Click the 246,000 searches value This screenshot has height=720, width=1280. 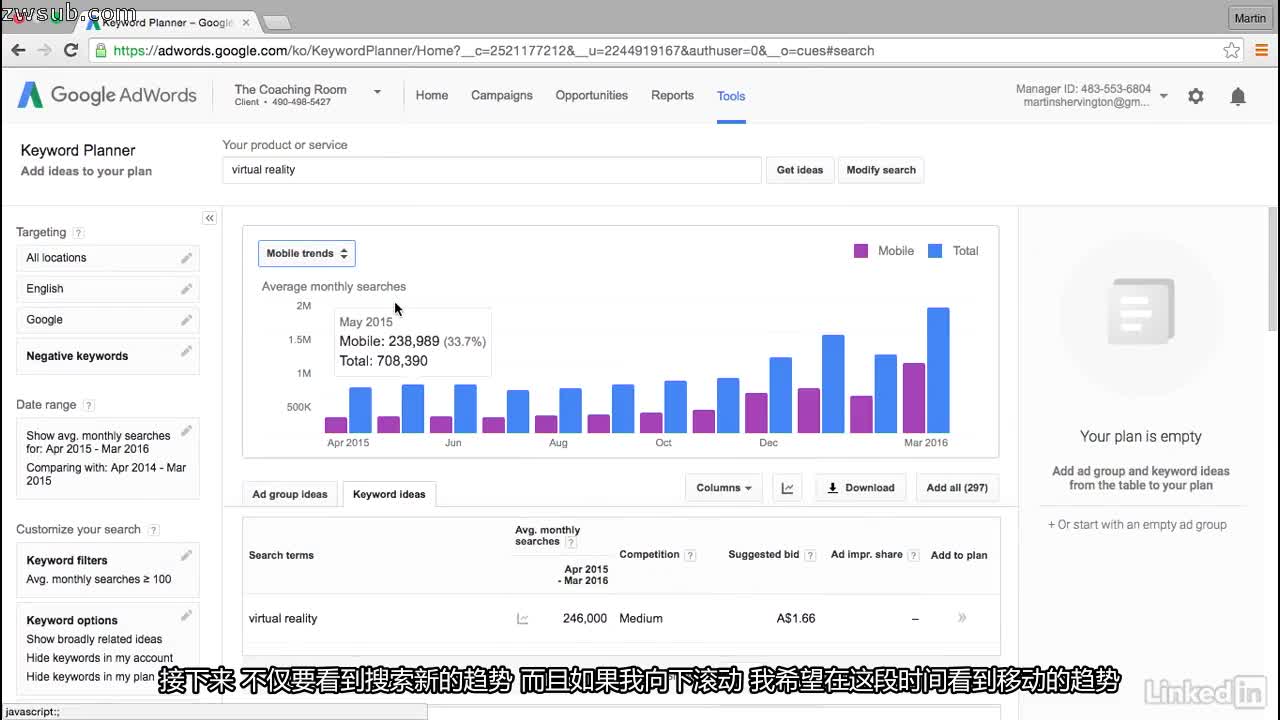click(585, 619)
